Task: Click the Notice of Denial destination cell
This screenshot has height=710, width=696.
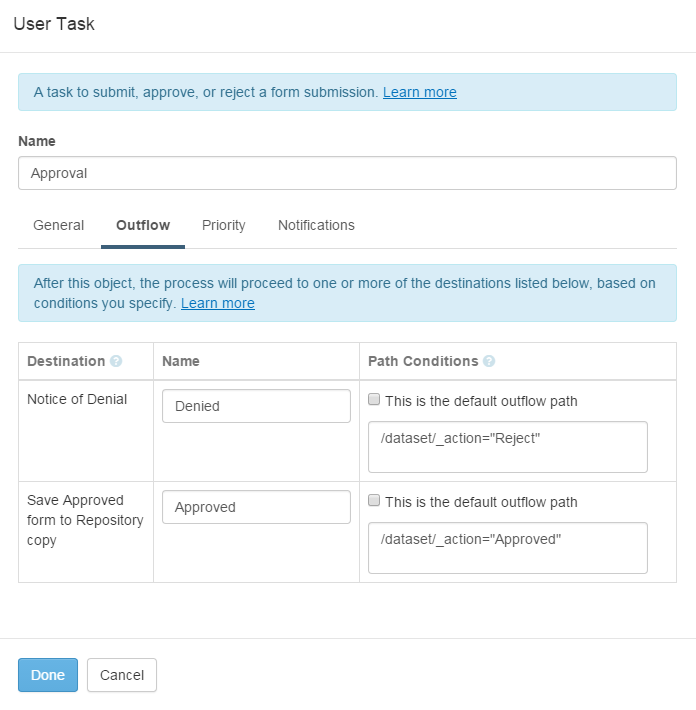Action: click(77, 399)
